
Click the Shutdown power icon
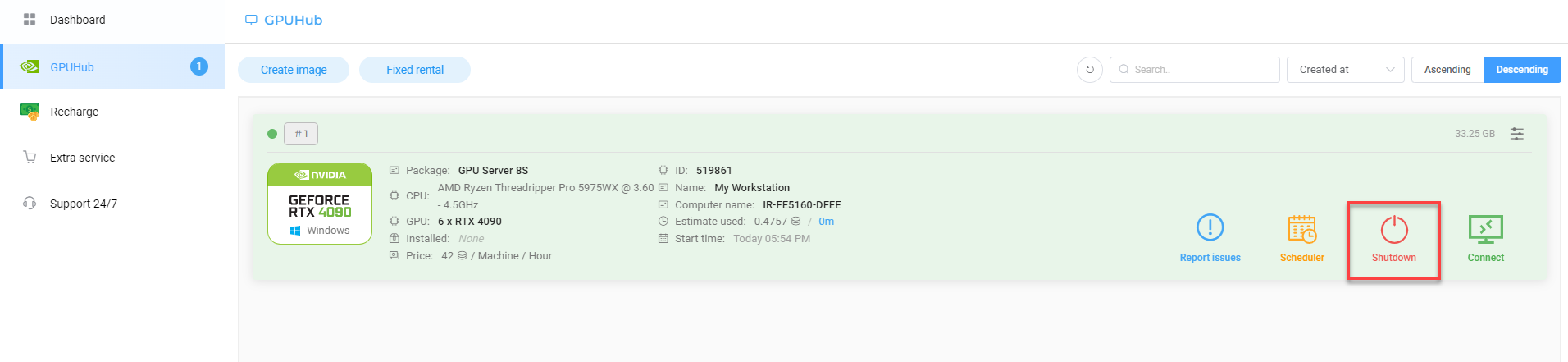click(1393, 231)
